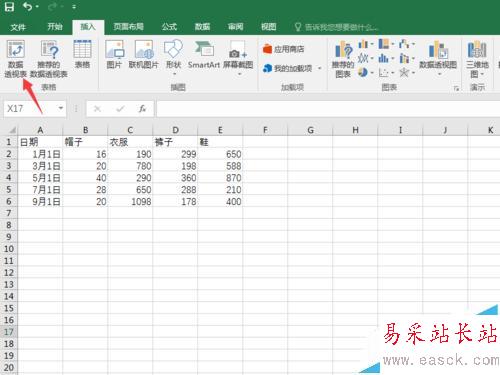Expand the PivotChart dropdown arrow

click(x=439, y=74)
